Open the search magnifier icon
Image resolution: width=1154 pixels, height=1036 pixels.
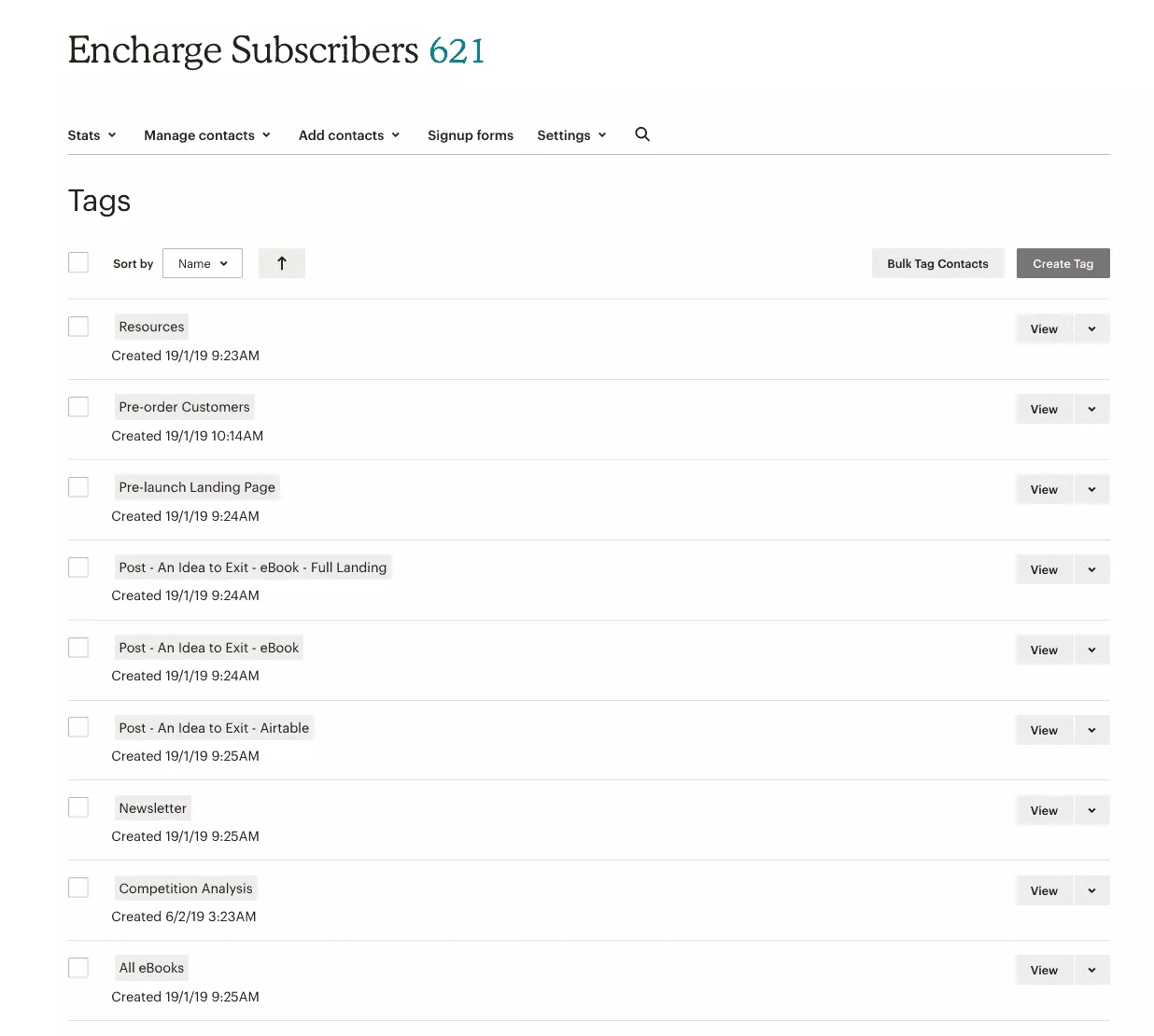tap(642, 134)
